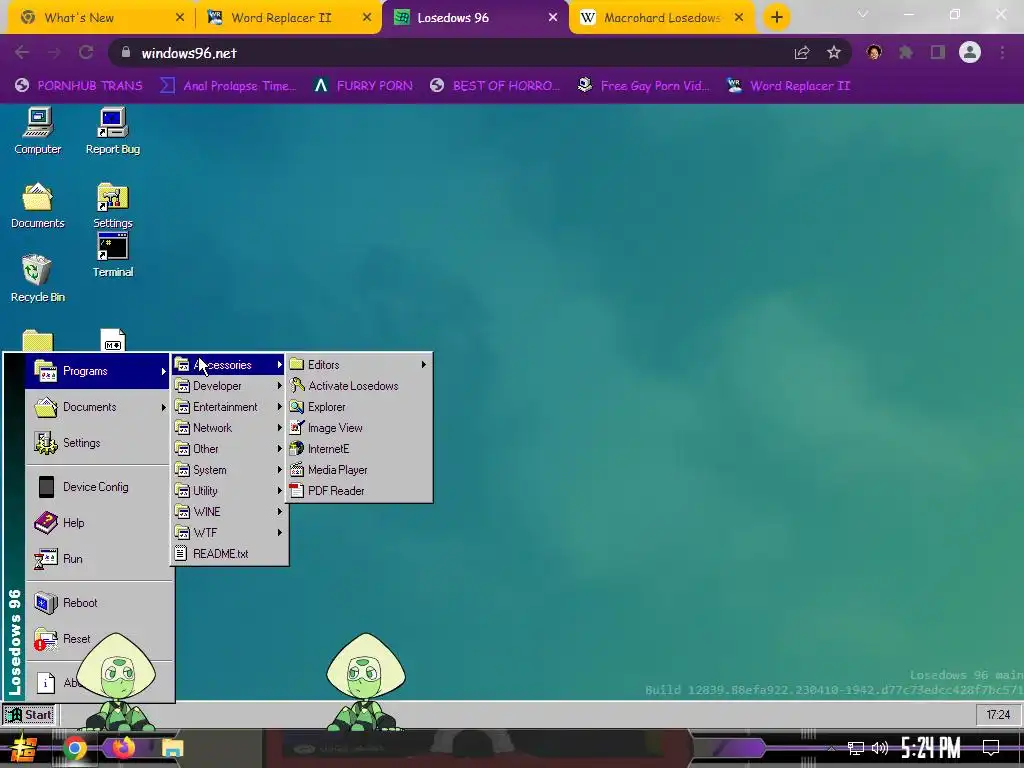Open File Explorer from Windows taskbar
The width and height of the screenshot is (1024, 768).
click(x=172, y=748)
